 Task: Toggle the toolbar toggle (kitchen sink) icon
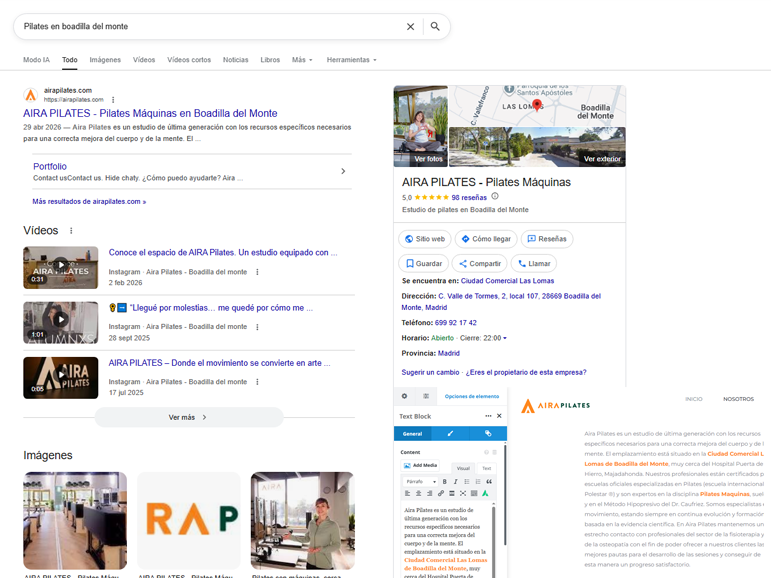coord(474,493)
